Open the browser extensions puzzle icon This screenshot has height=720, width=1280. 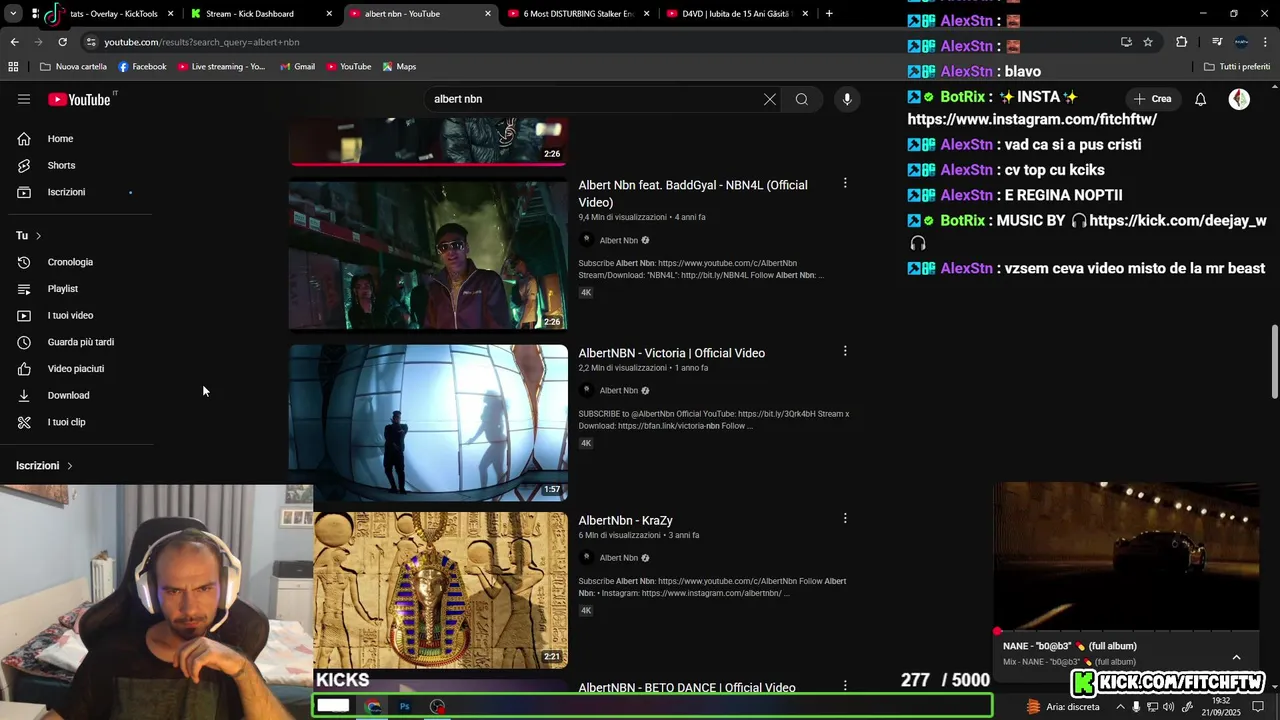click(1182, 42)
